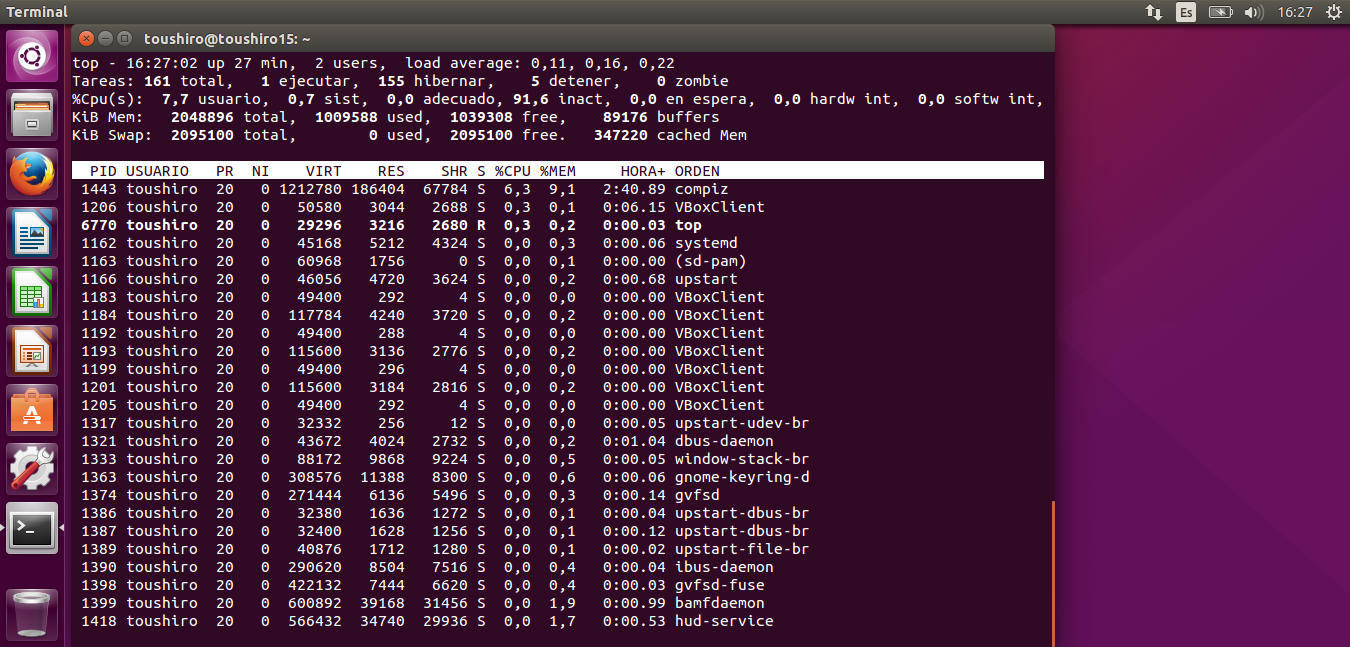Image resolution: width=1350 pixels, height=647 pixels.
Task: Open network indicator in top panel
Action: pyautogui.click(x=1154, y=12)
